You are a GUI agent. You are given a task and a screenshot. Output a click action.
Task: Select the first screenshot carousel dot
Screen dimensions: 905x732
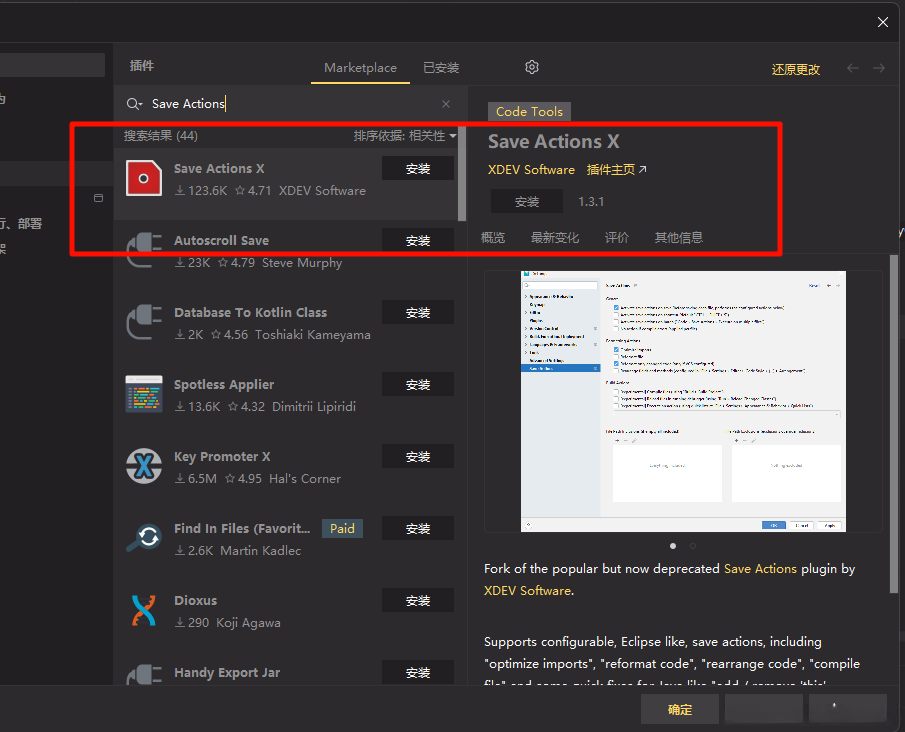tap(673, 546)
